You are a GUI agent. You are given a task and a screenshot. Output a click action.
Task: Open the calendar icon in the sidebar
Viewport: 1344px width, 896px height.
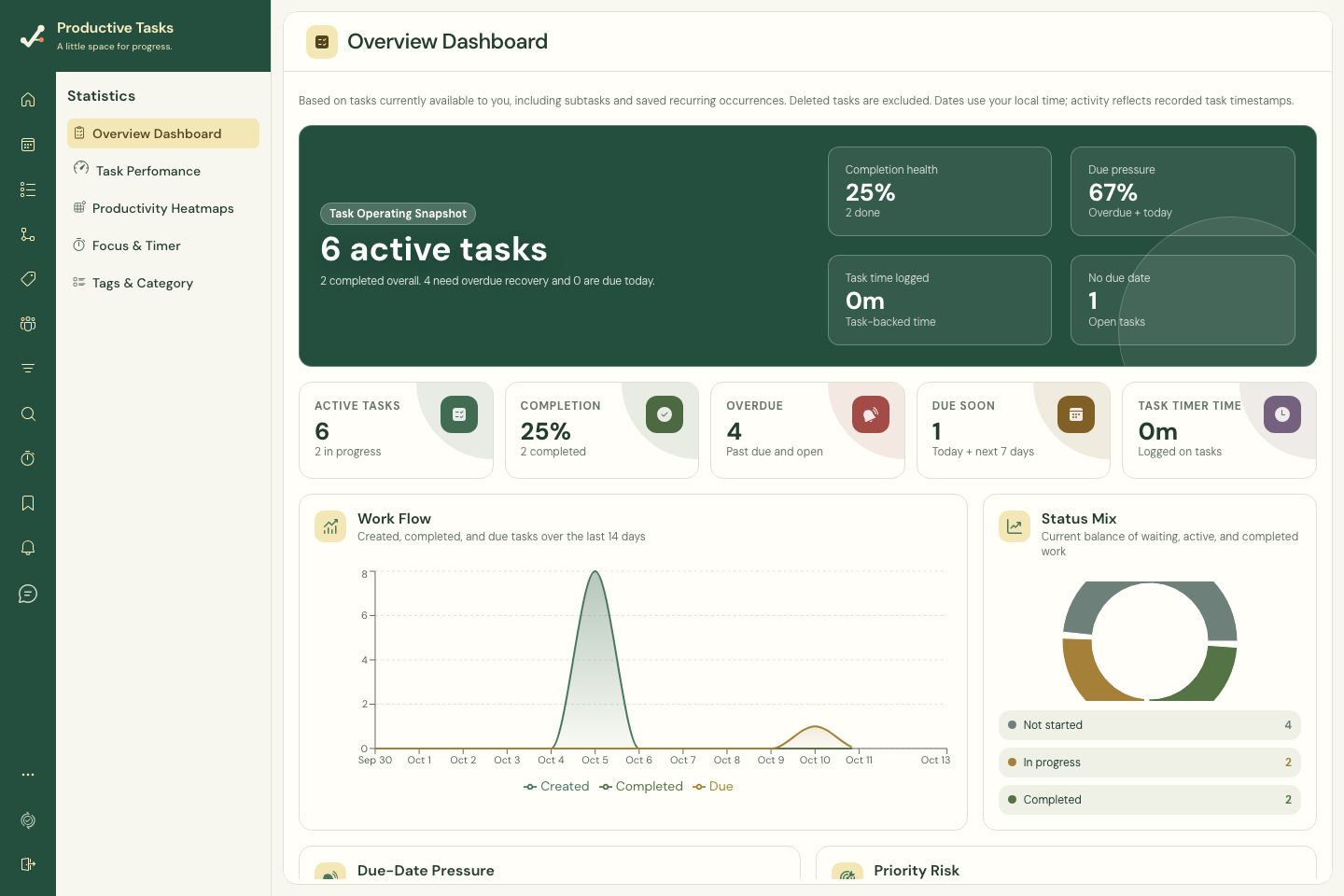[x=28, y=145]
